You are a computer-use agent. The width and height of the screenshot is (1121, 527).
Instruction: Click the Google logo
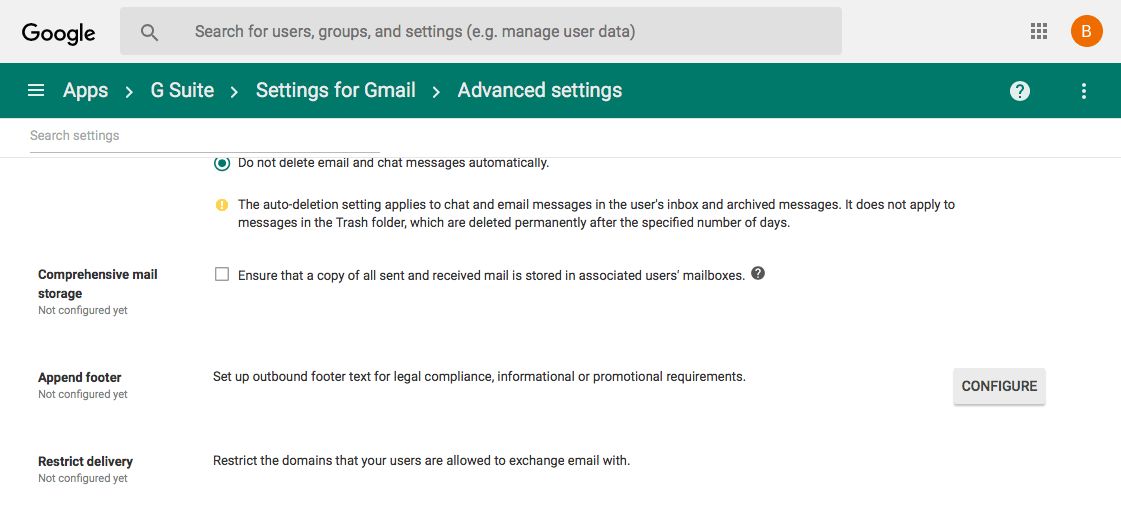(x=59, y=32)
